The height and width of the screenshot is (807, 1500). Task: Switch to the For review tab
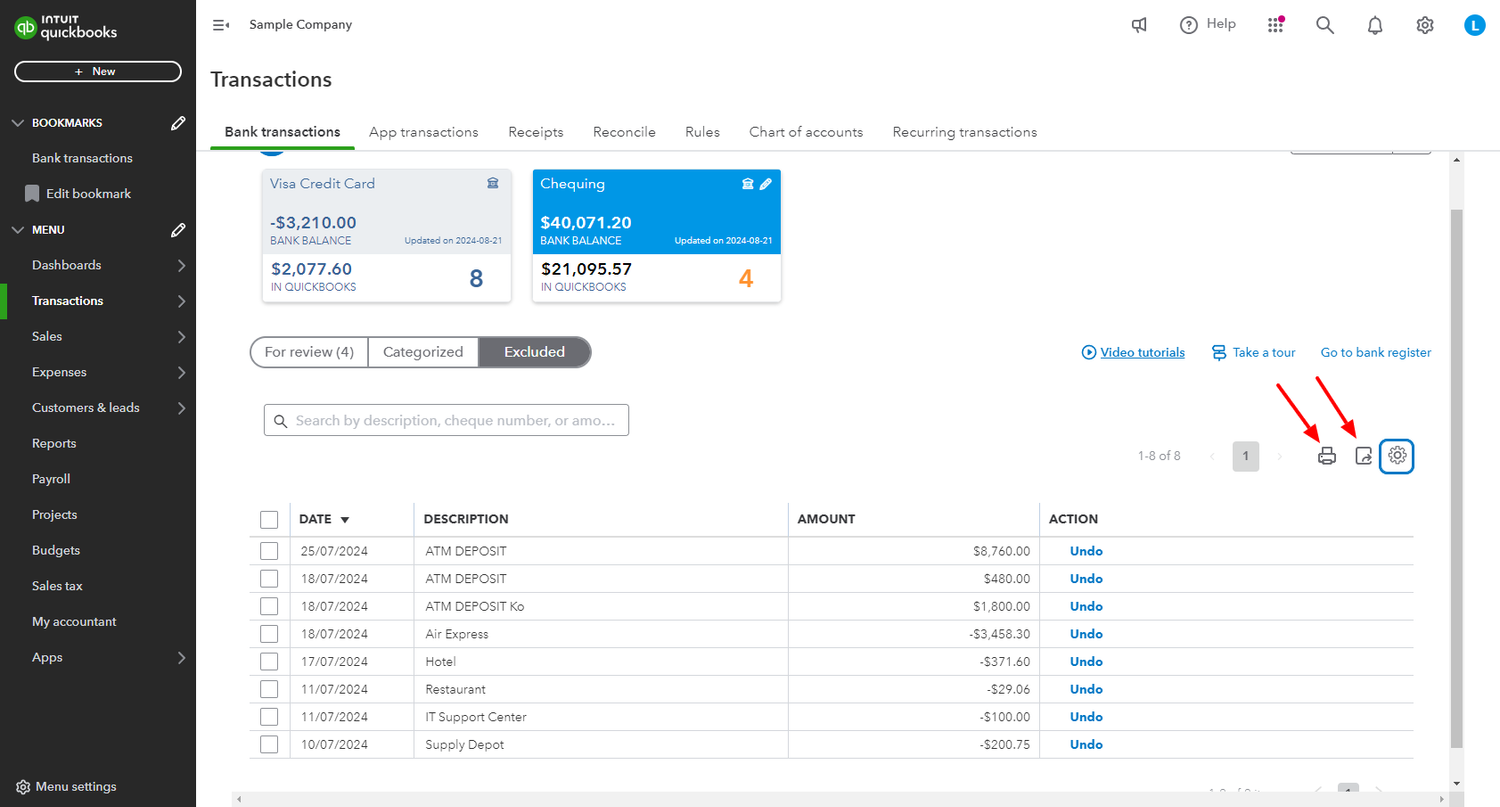[309, 352]
